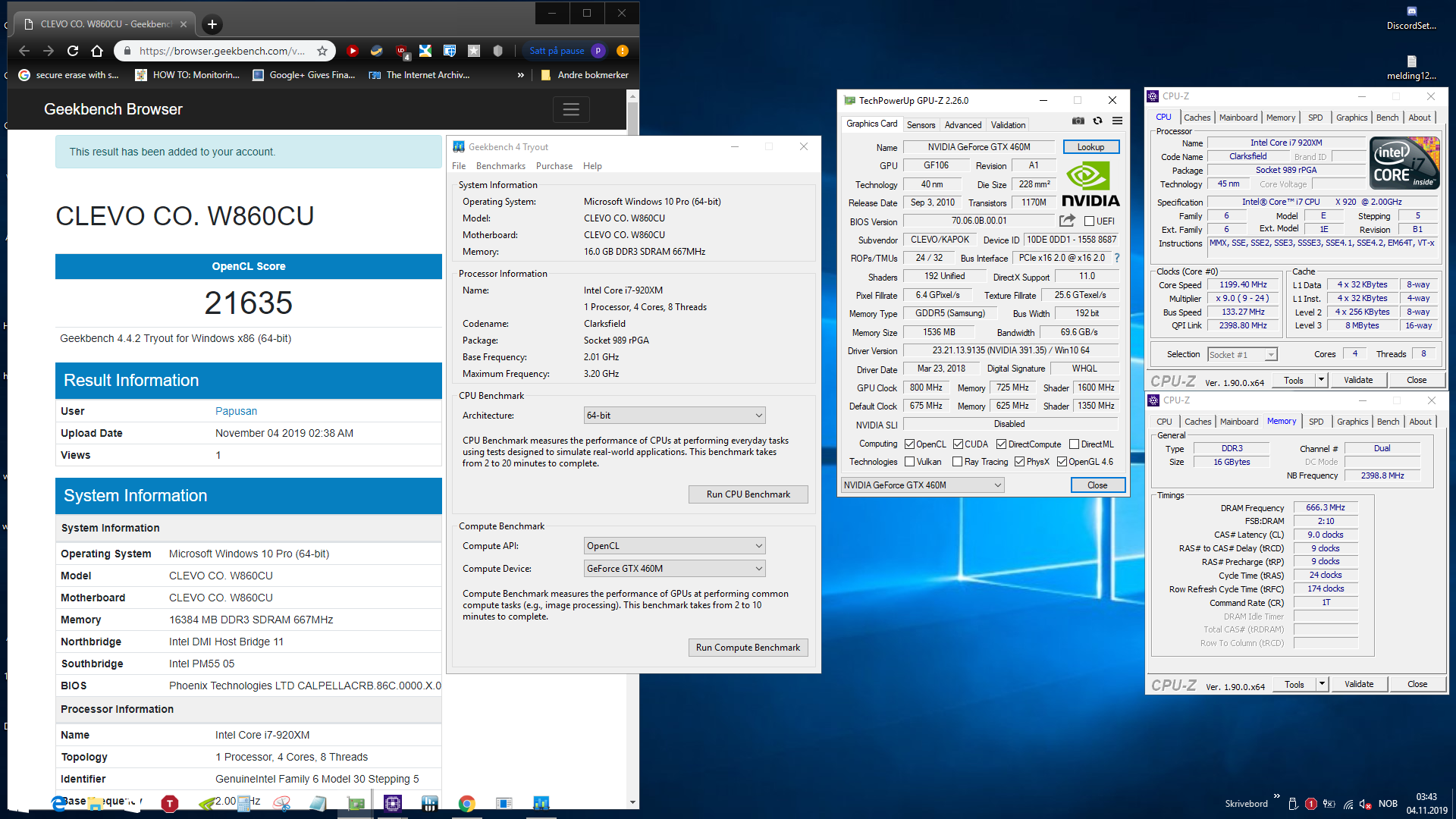Click the browser back arrow
The width and height of the screenshot is (1456, 819).
[24, 51]
